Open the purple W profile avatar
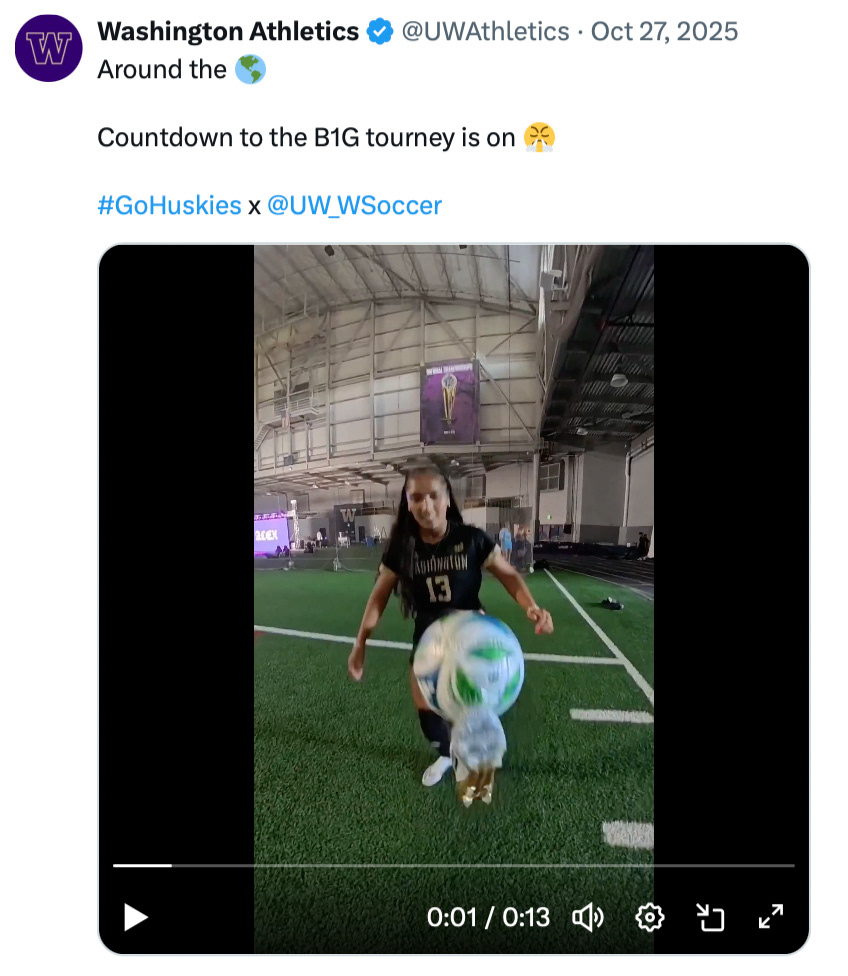This screenshot has width=848, height=976. (x=48, y=48)
